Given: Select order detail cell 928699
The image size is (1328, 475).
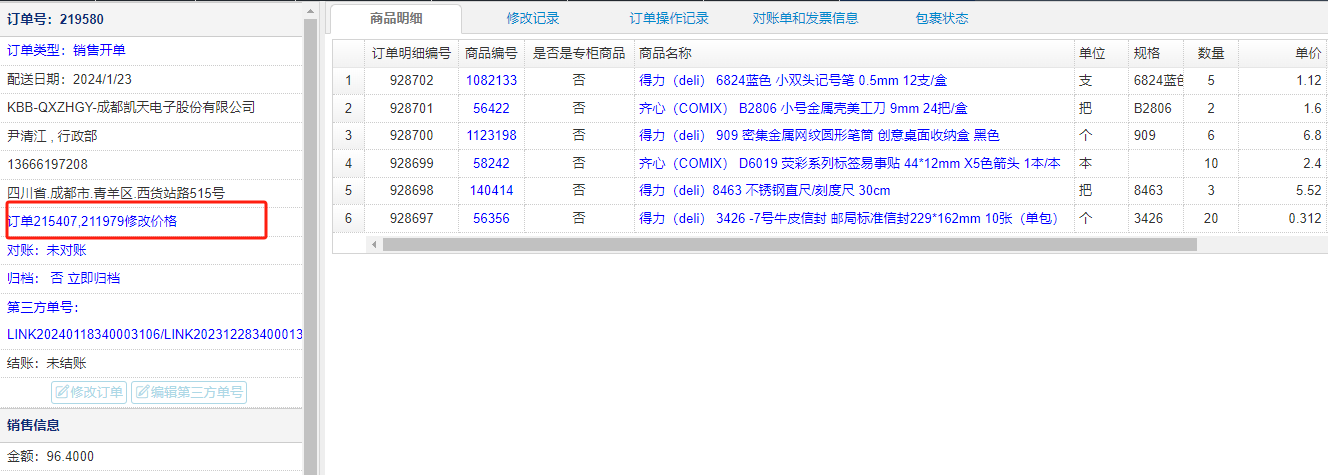Looking at the screenshot, I should click(411, 163).
